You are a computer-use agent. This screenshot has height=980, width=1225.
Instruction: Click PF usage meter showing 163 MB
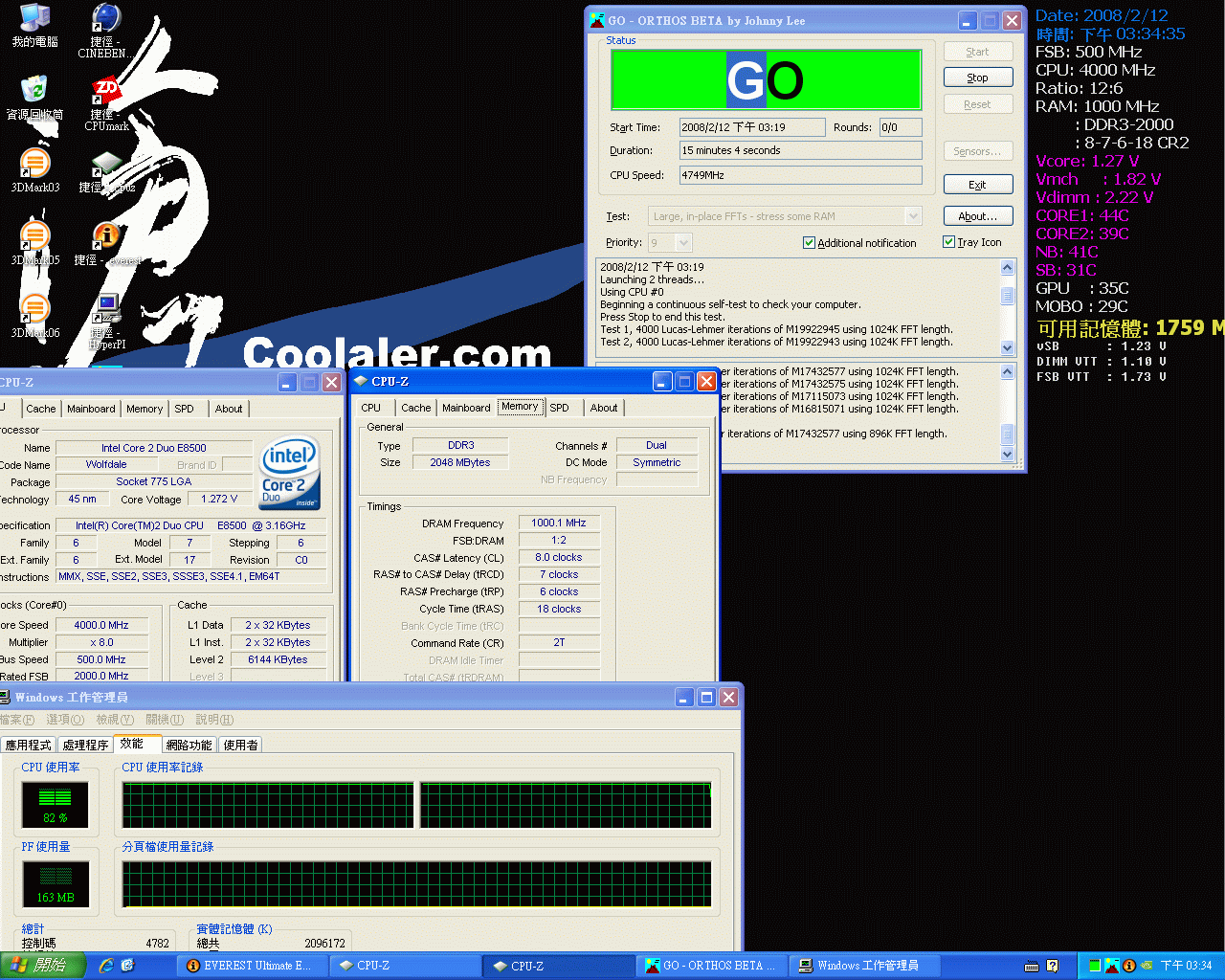56,883
